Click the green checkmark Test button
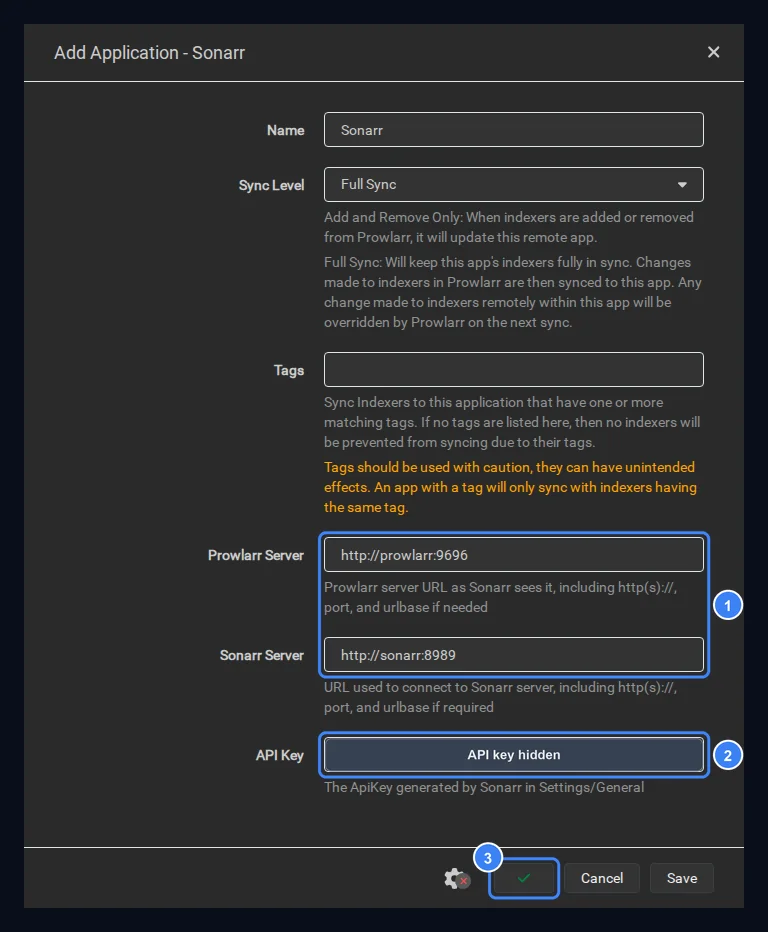The image size is (768, 932). point(524,878)
